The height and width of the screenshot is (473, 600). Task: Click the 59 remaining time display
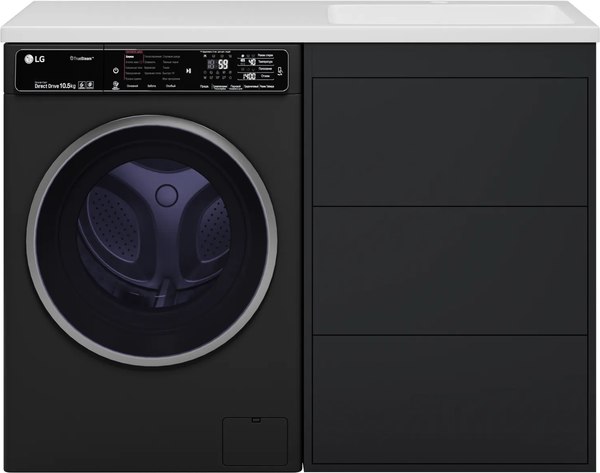click(222, 64)
